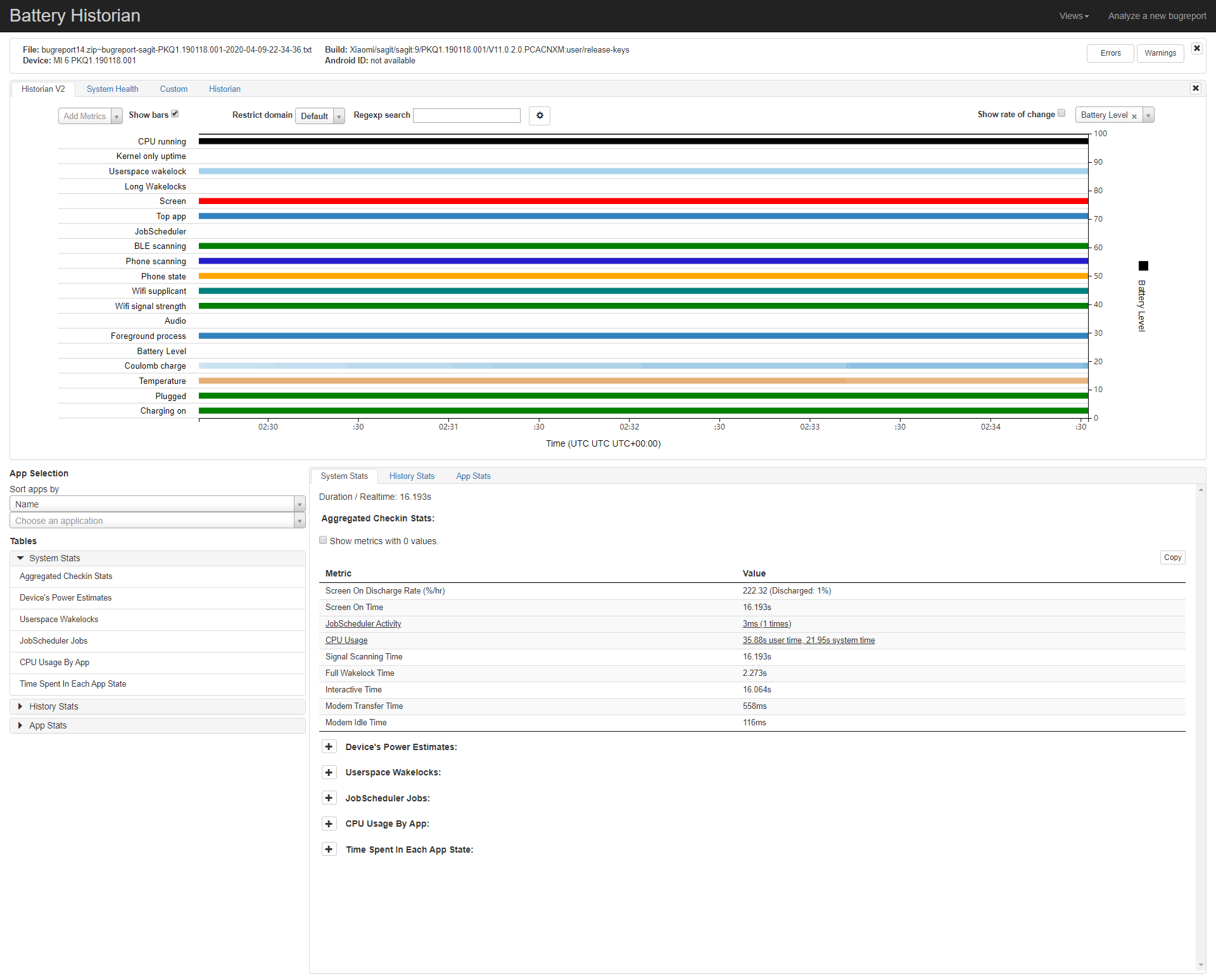Click the Warnings button
Viewport: 1216px width, 980px height.
point(1160,53)
